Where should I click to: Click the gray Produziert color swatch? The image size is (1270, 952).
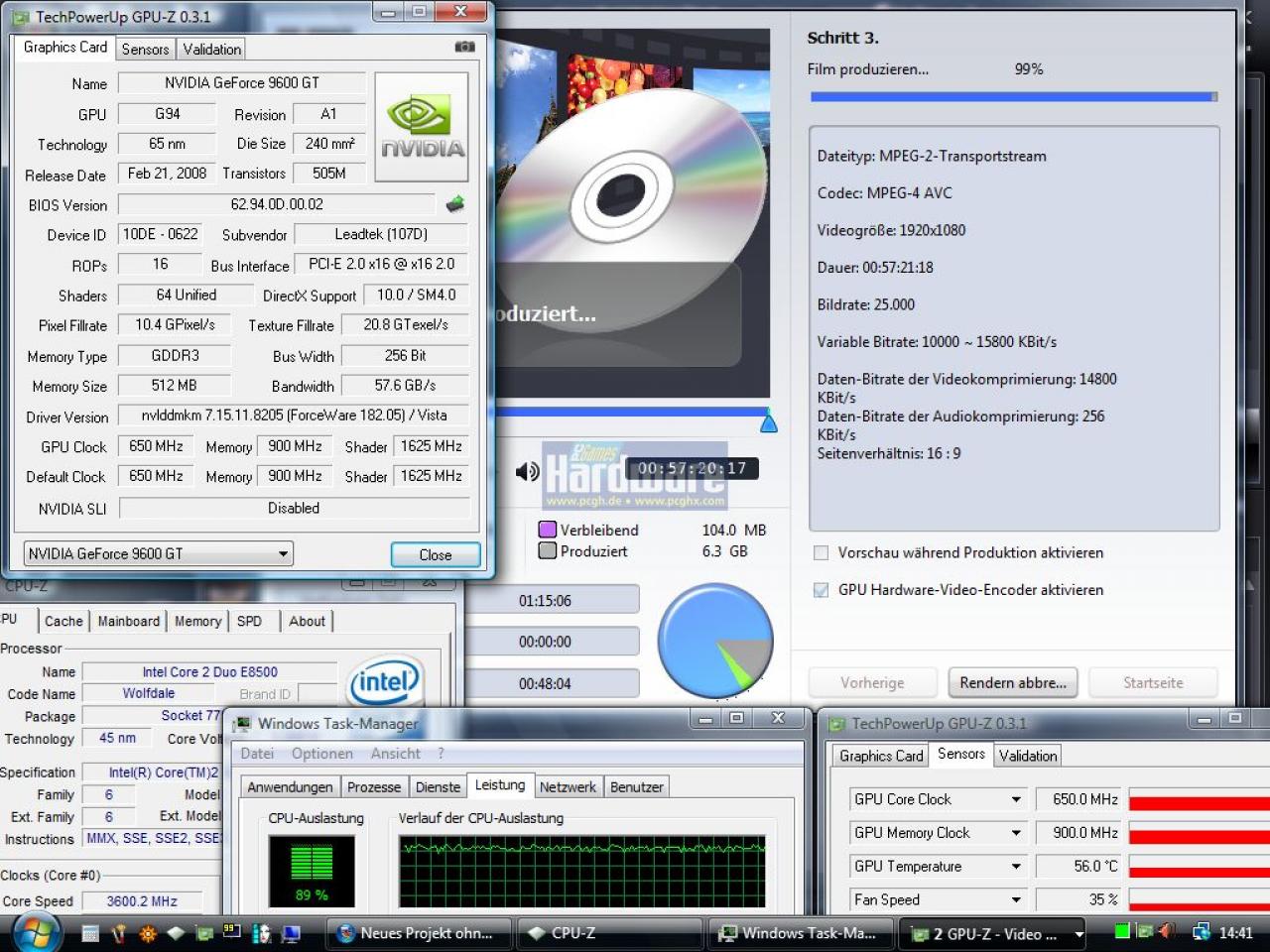pyautogui.click(x=547, y=550)
